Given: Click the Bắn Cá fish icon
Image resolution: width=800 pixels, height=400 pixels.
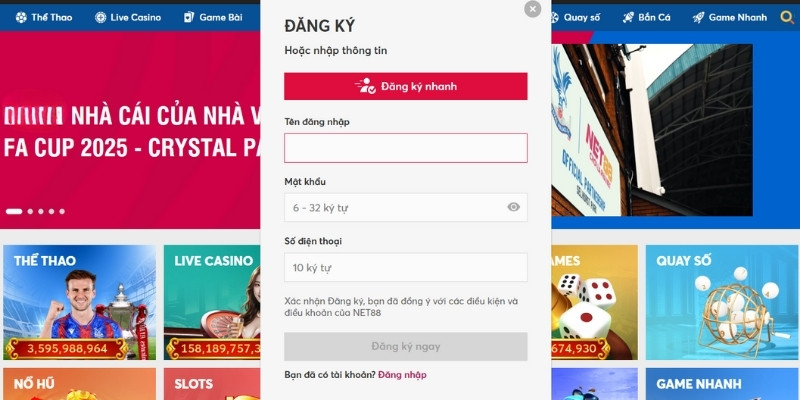Looking at the screenshot, I should pos(628,17).
